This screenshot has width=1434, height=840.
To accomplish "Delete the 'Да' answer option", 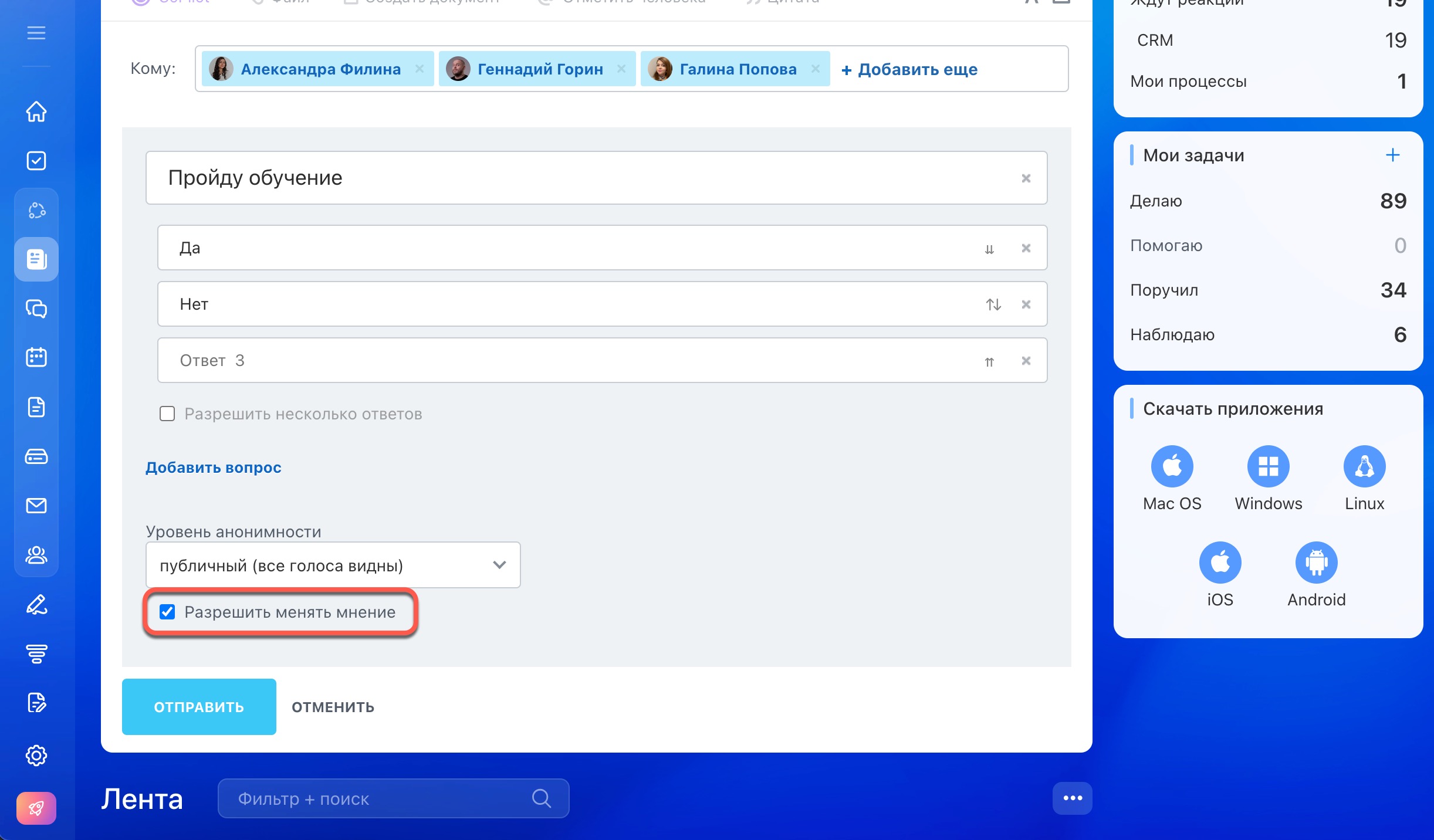I will [x=1026, y=248].
